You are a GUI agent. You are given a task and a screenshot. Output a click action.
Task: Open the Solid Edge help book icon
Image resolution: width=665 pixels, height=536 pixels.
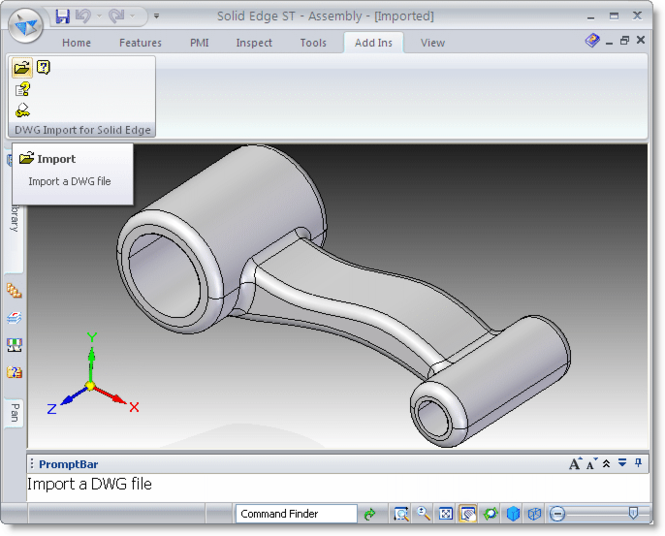tap(592, 41)
